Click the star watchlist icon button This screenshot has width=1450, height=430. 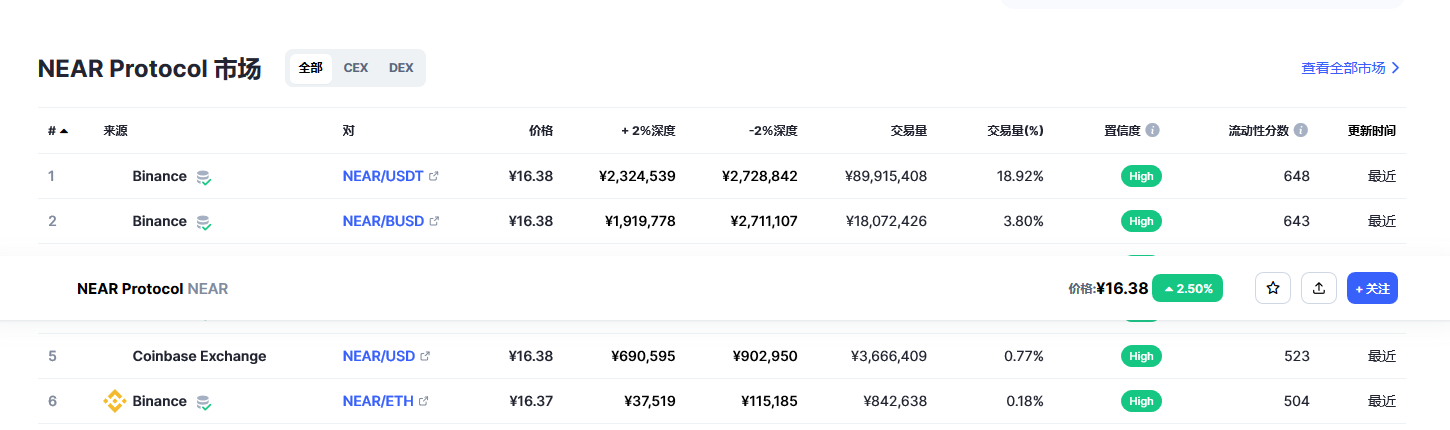click(x=1273, y=288)
